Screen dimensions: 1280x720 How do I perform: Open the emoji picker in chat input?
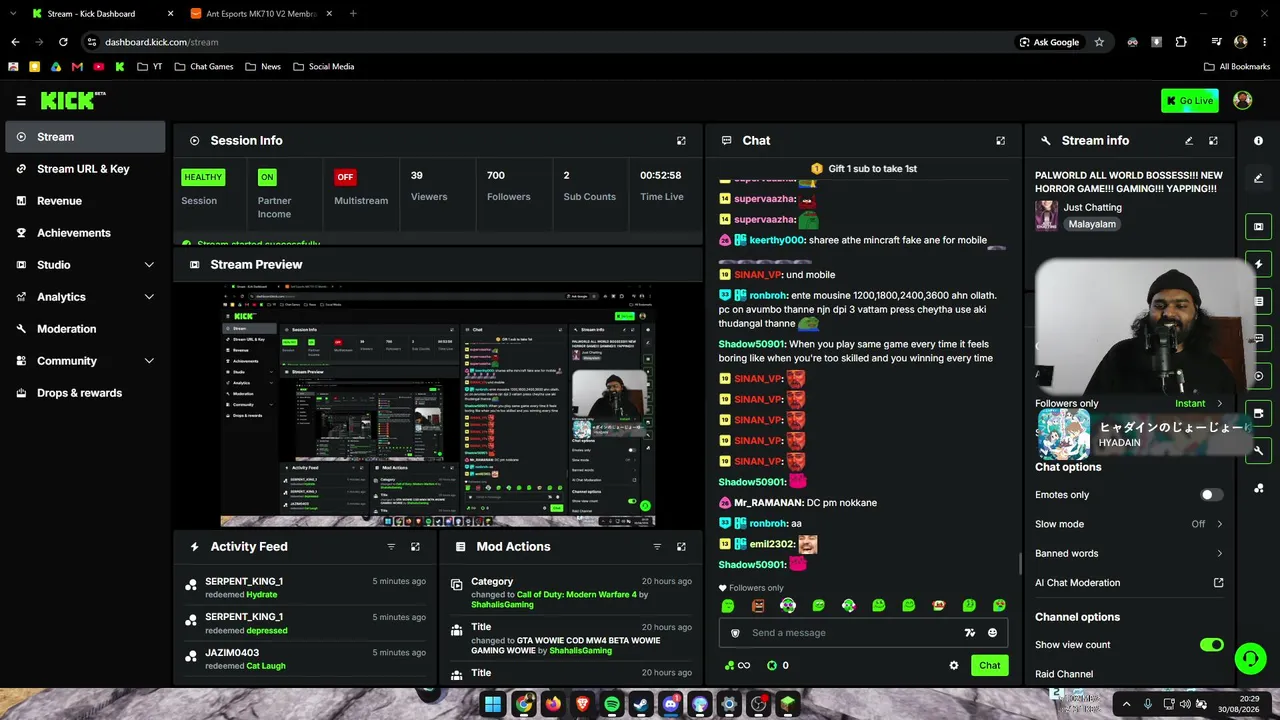[x=992, y=633]
